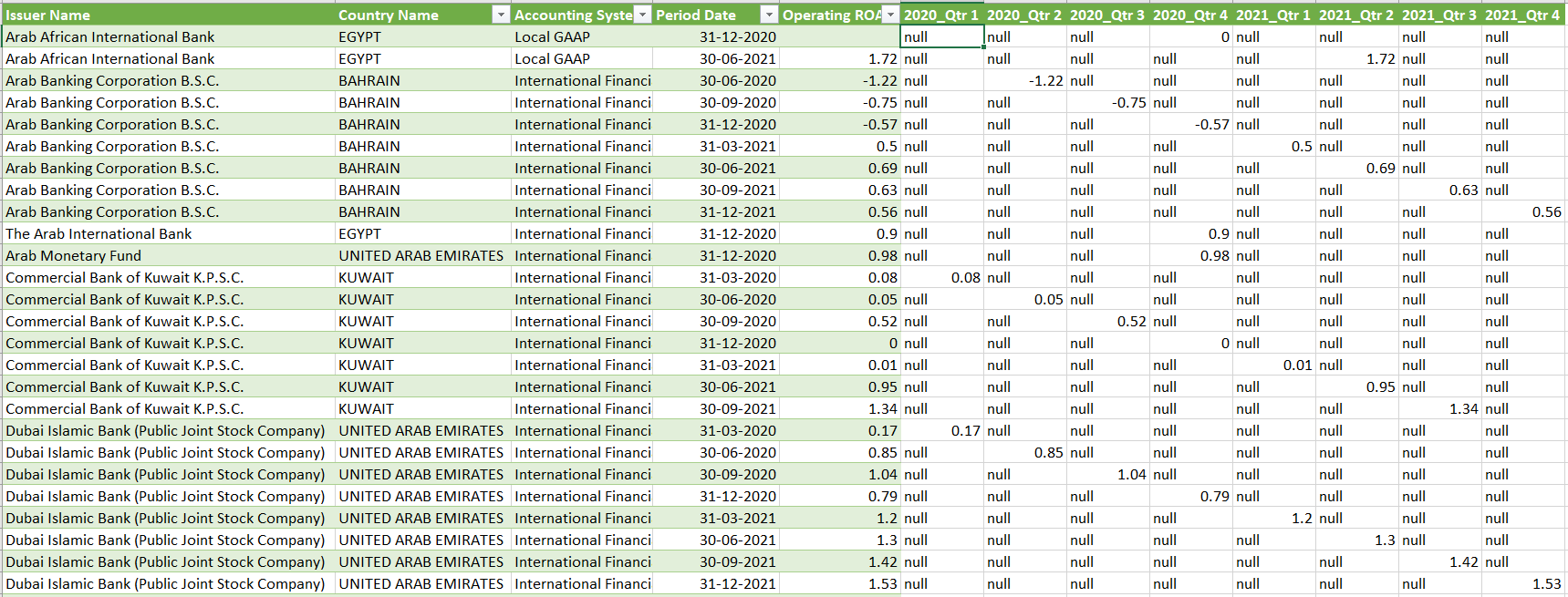Image resolution: width=1568 pixels, height=597 pixels.
Task: Click 0.98 in the 2020_Qtr 4 column
Action: 1191,255
